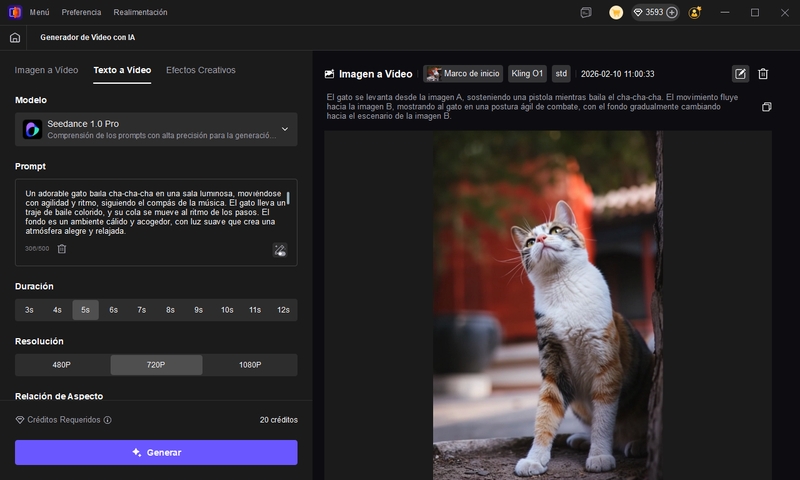Click the Créditos Requeridos info icon
This screenshot has height=480, width=800.
[108, 420]
